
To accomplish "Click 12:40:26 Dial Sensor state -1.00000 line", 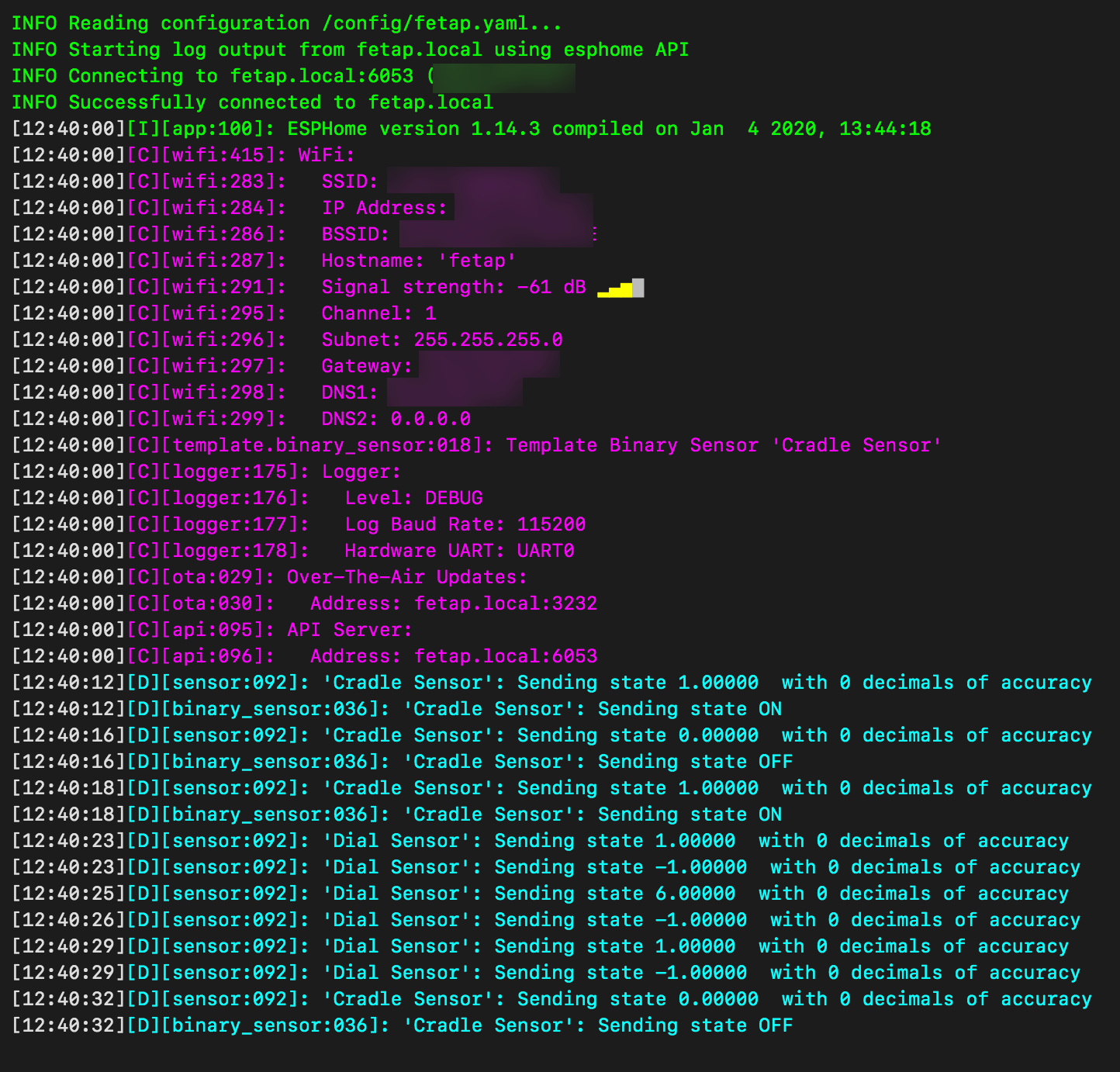I will point(546,920).
